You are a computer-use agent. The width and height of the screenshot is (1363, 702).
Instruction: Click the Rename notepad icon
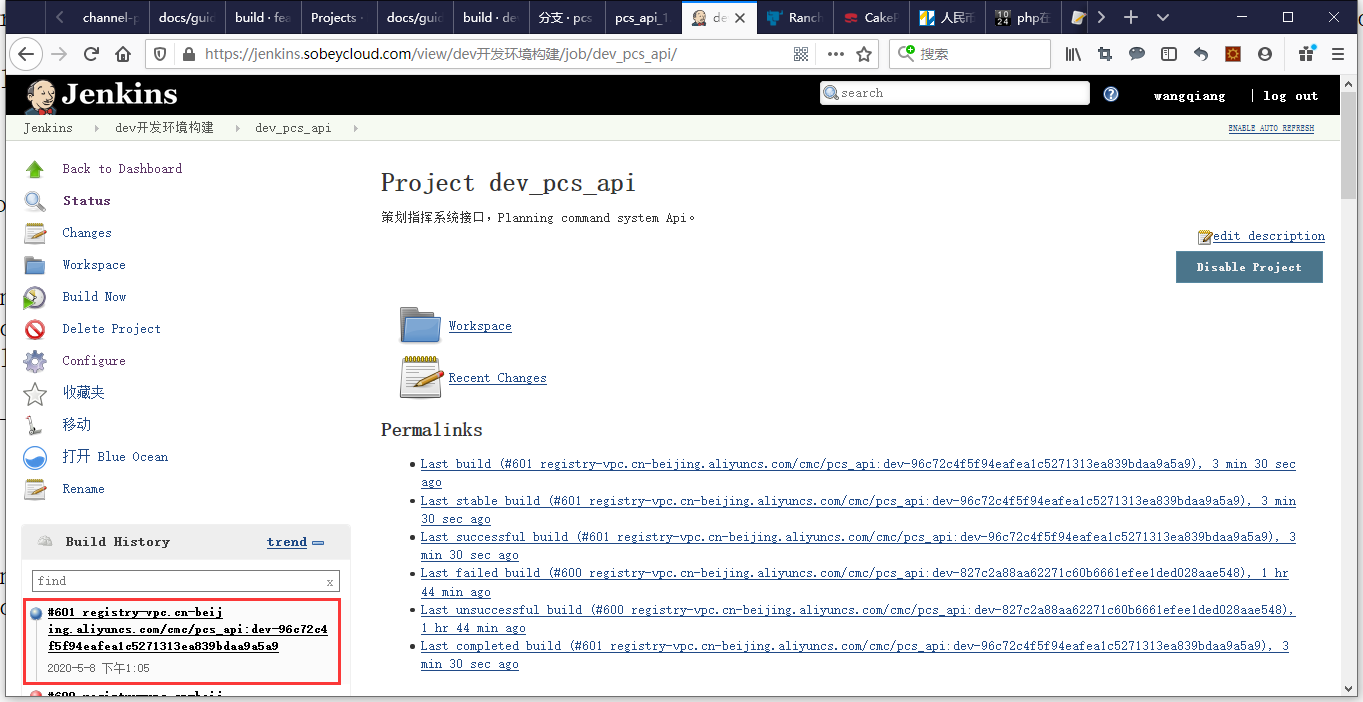coord(35,489)
